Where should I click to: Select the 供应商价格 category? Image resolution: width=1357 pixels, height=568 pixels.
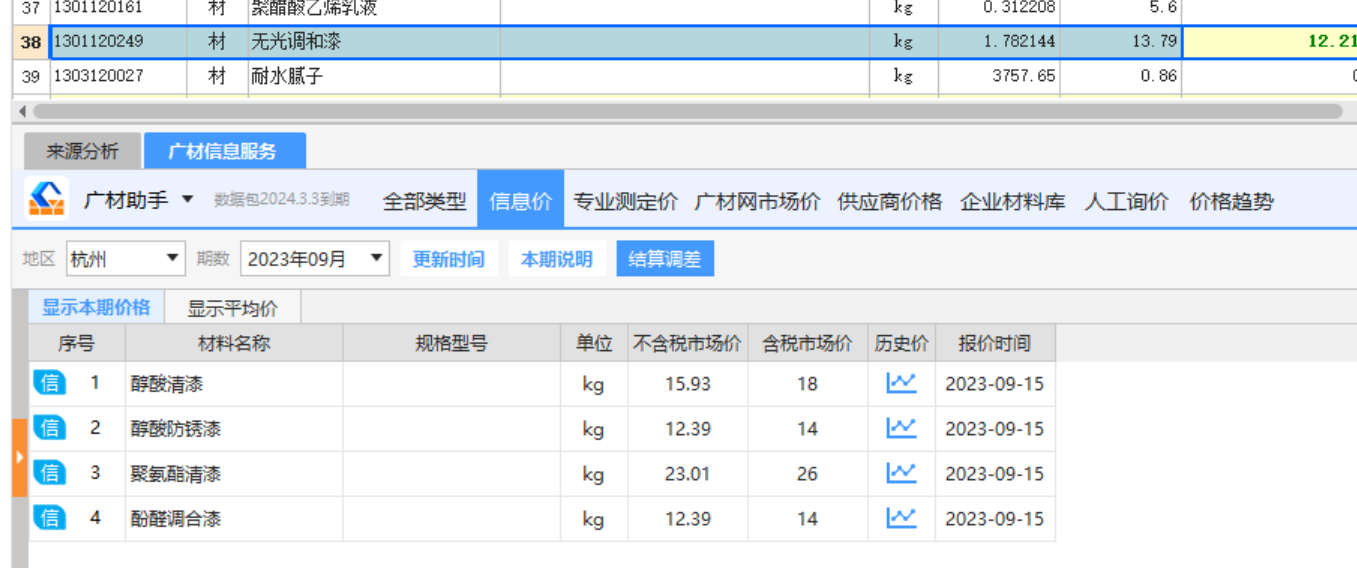tap(889, 201)
